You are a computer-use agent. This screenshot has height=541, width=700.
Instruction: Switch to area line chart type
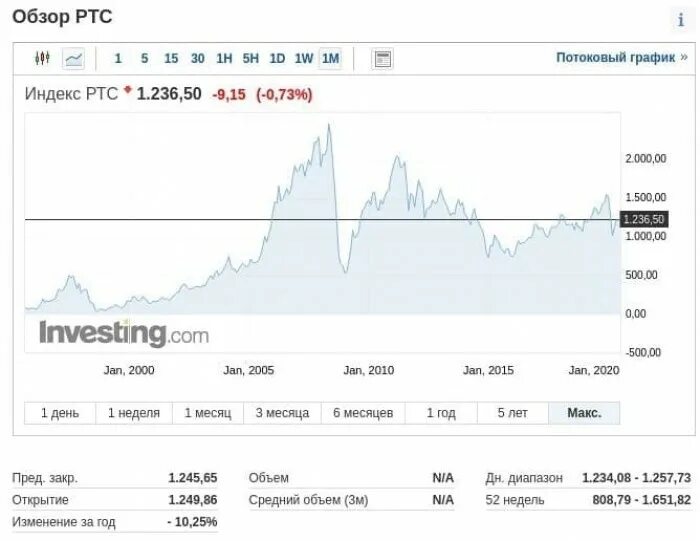74,58
